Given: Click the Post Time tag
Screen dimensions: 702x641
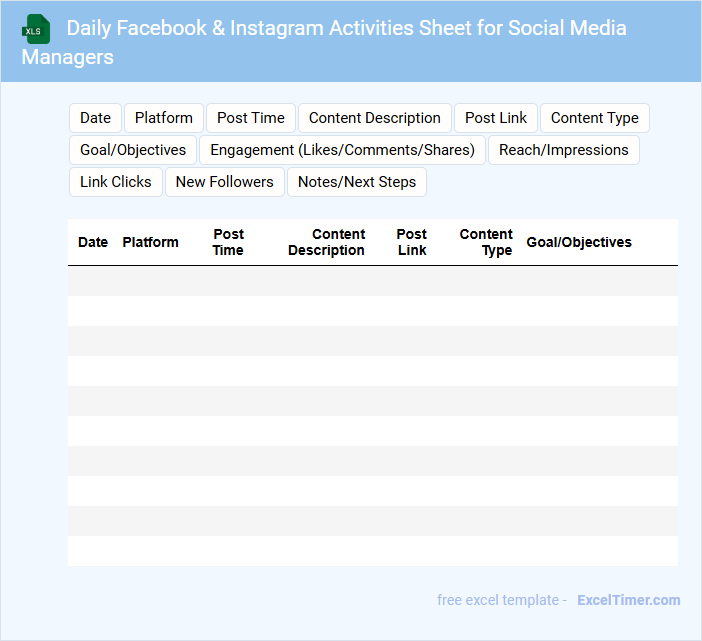Looking at the screenshot, I should tap(251, 118).
